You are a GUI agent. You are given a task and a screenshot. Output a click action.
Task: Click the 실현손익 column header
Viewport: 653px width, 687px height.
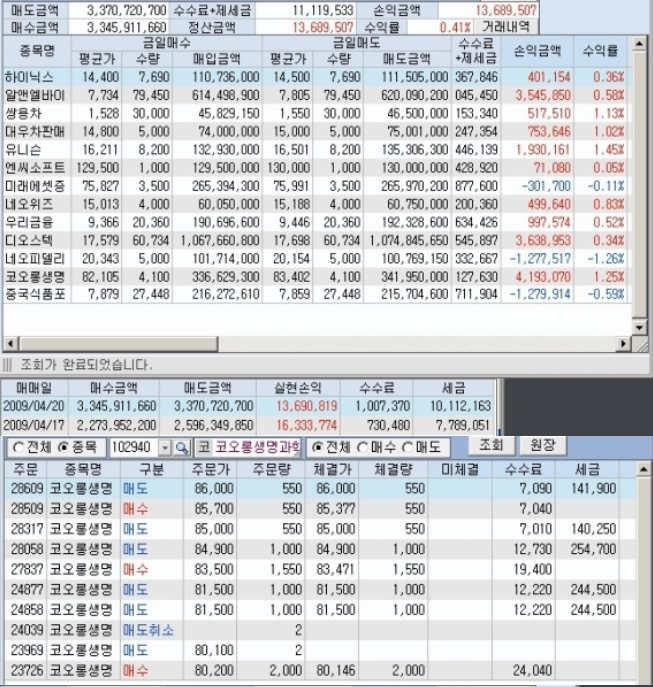[x=298, y=388]
